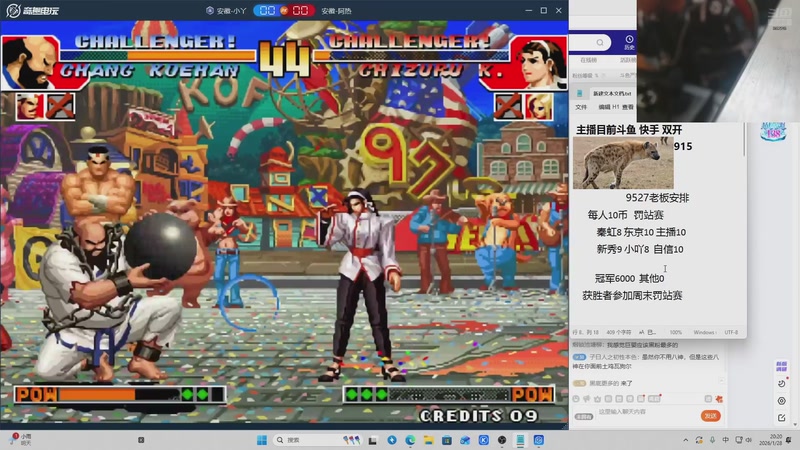This screenshot has height=450, width=800.
Task: Show hidden tray icons chevron
Action: pyautogui.click(x=686, y=440)
